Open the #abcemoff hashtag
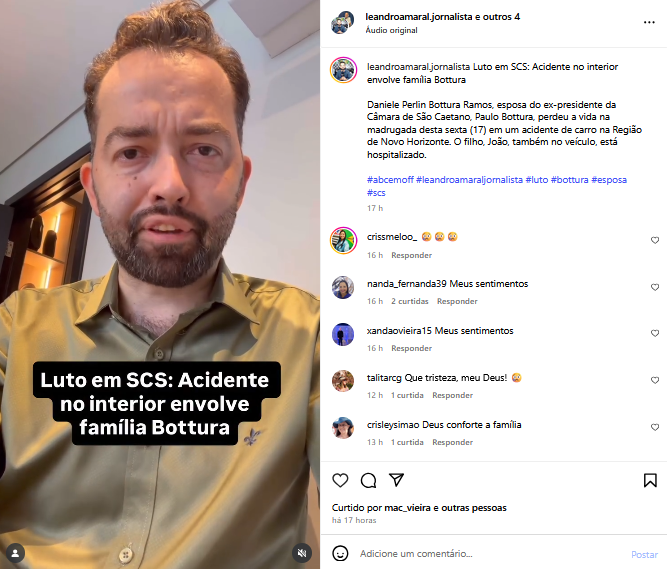The width and height of the screenshot is (667, 569). click(390, 179)
